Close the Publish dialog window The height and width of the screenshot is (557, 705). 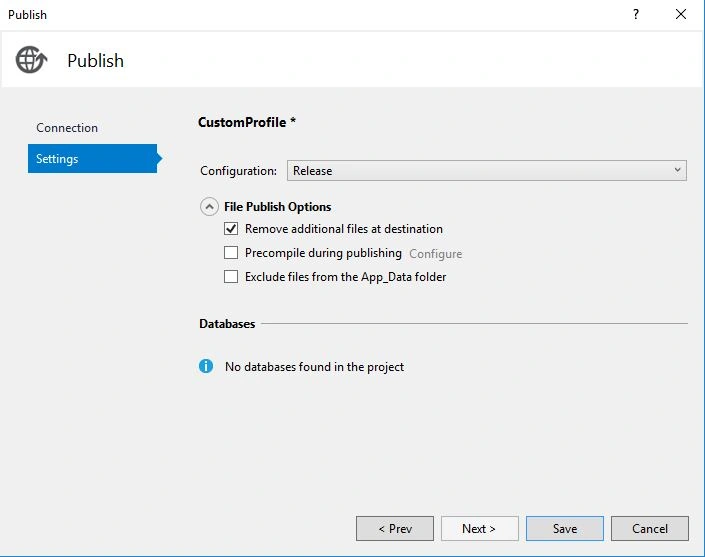[x=681, y=14]
